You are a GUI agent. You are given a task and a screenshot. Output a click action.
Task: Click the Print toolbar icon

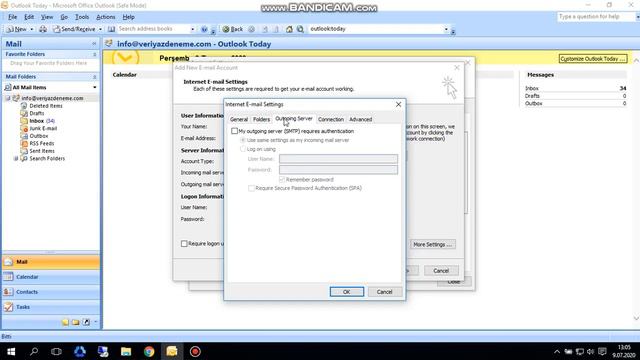pos(43,29)
